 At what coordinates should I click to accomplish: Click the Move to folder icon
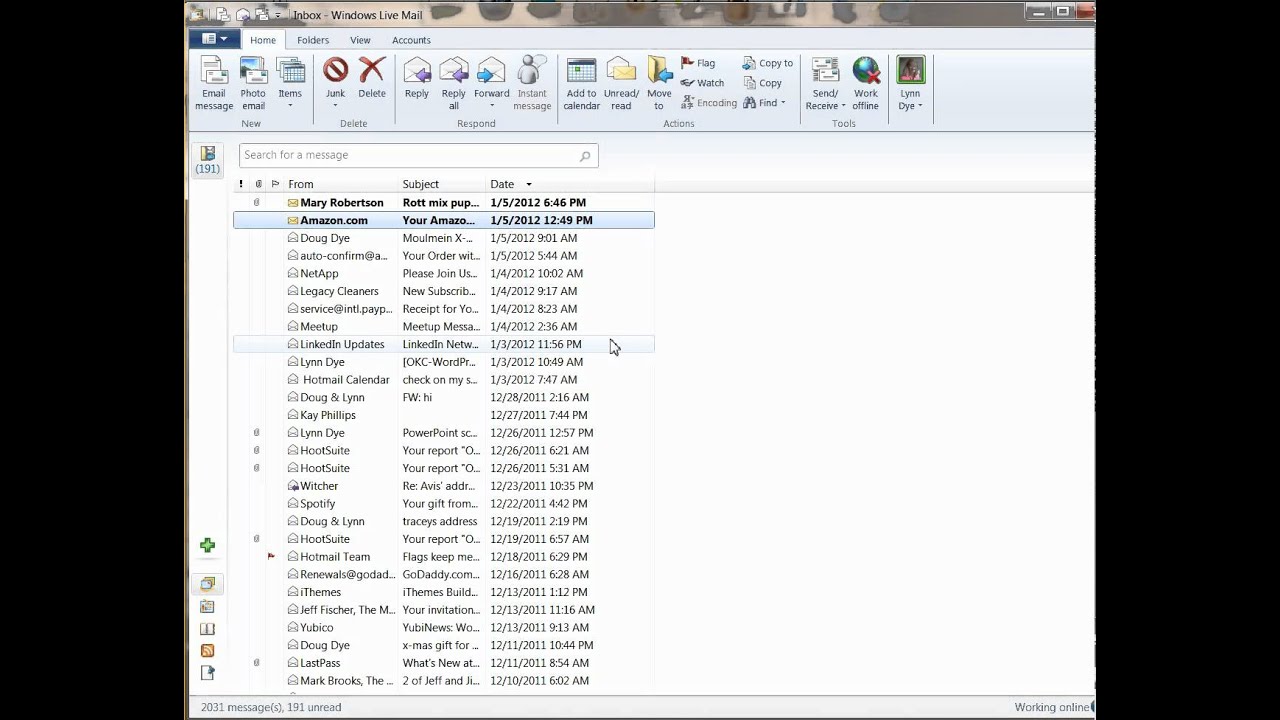(659, 71)
